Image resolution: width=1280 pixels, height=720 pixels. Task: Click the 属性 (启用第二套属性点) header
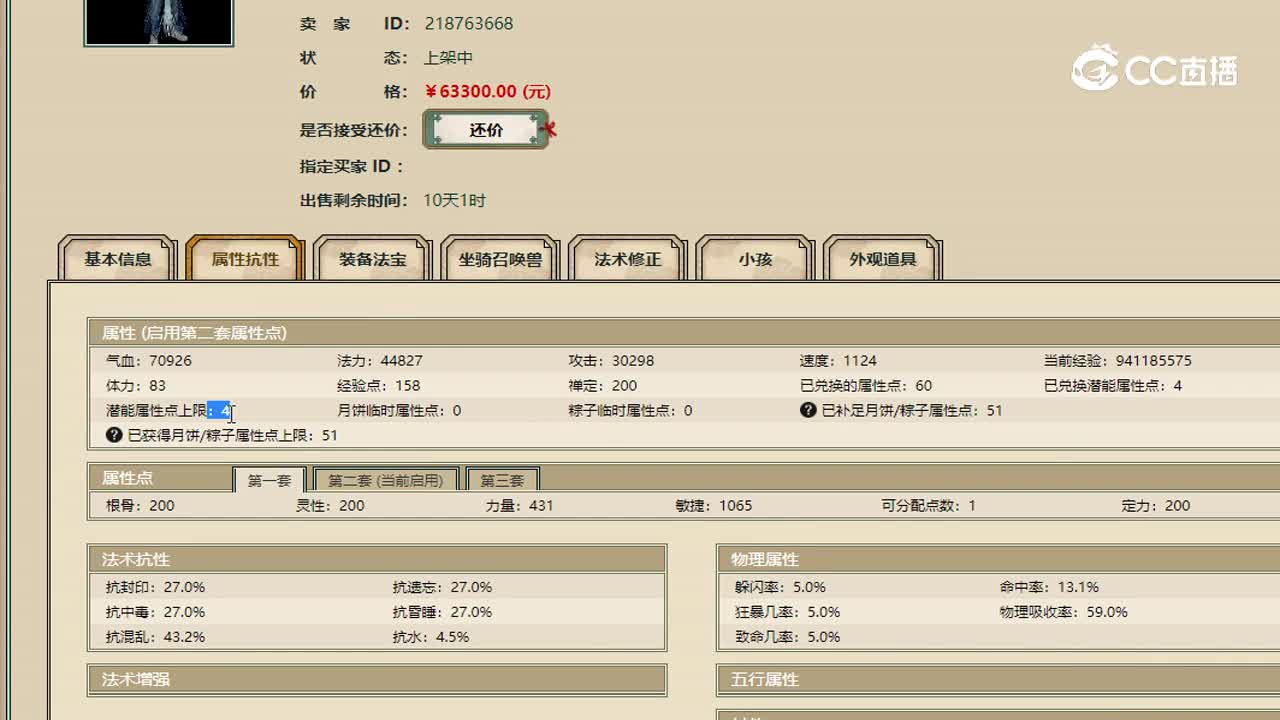(x=684, y=333)
